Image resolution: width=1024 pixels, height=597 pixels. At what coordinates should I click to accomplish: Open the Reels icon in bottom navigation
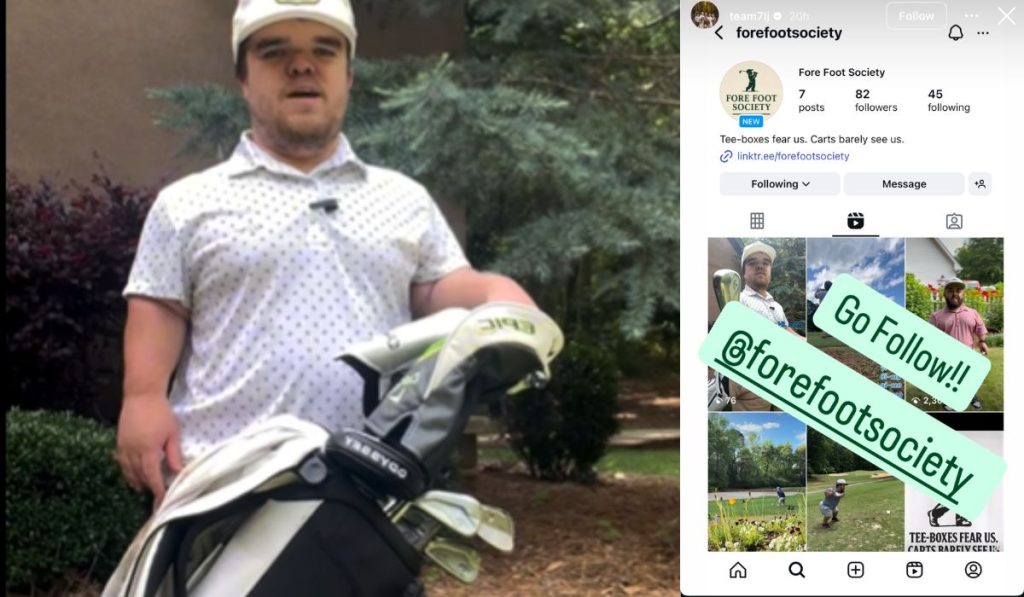(914, 570)
